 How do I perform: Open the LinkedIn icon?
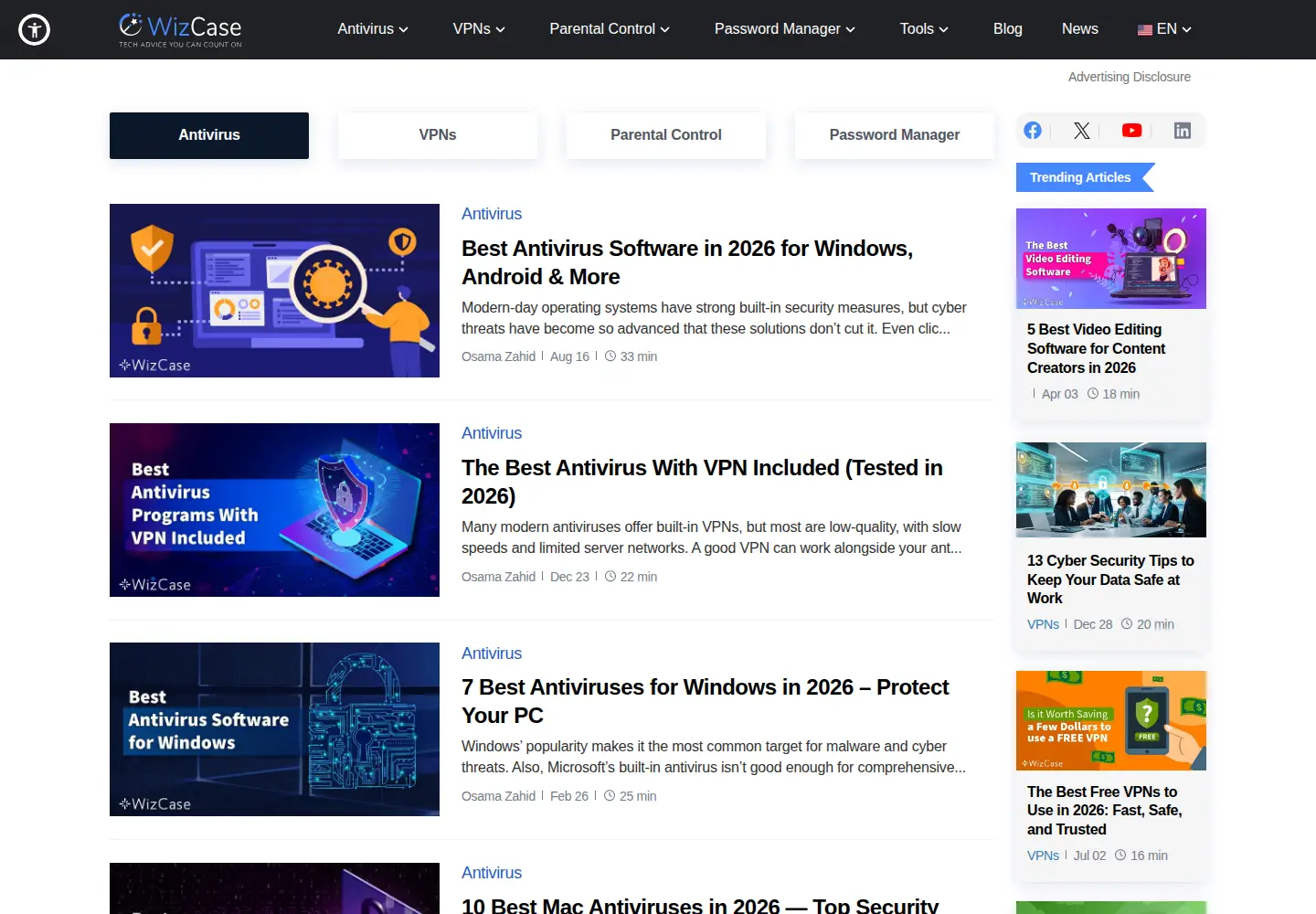pyautogui.click(x=1182, y=131)
